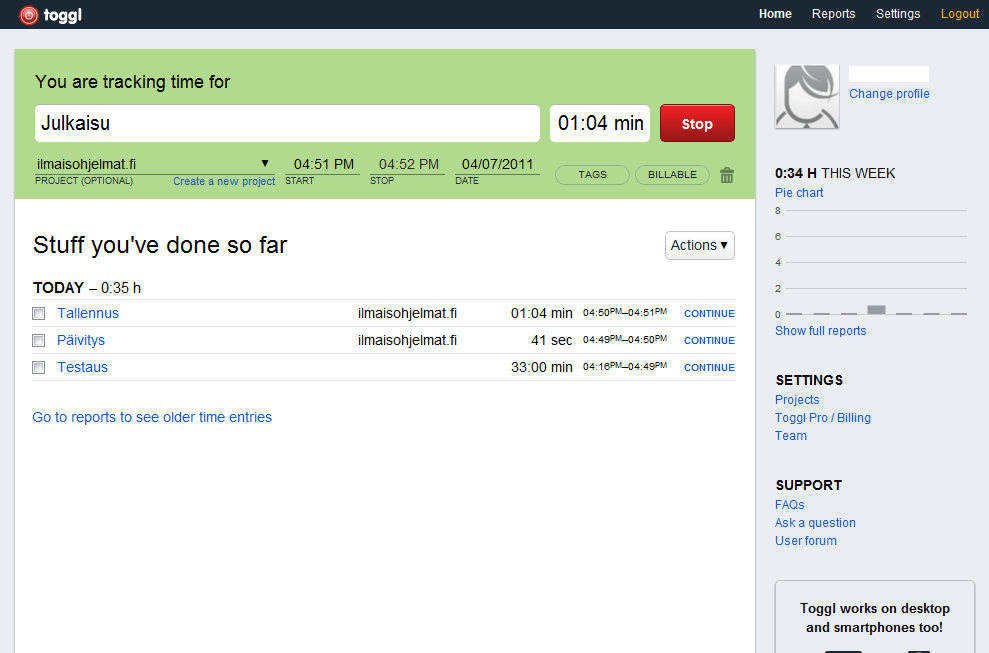This screenshot has height=653, width=989.
Task: Click the 33:00 min duration of Testaus
Action: click(542, 368)
